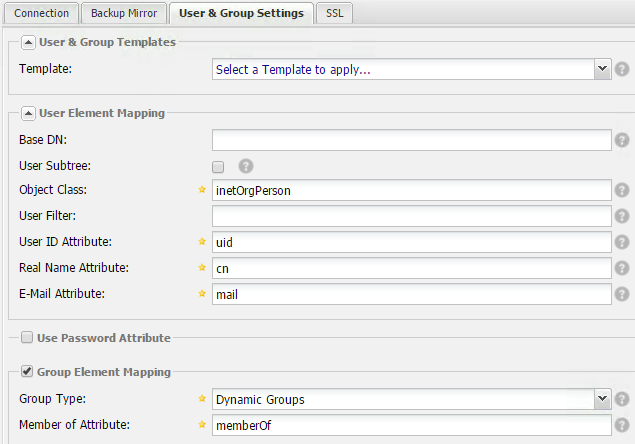Switch to the Connection tab
The width and height of the screenshot is (635, 444).
41,13
